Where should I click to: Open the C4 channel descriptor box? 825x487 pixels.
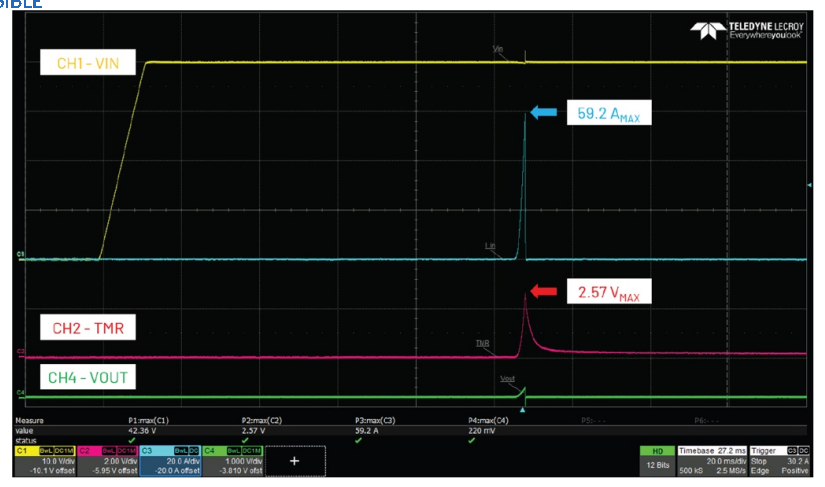click(x=233, y=461)
